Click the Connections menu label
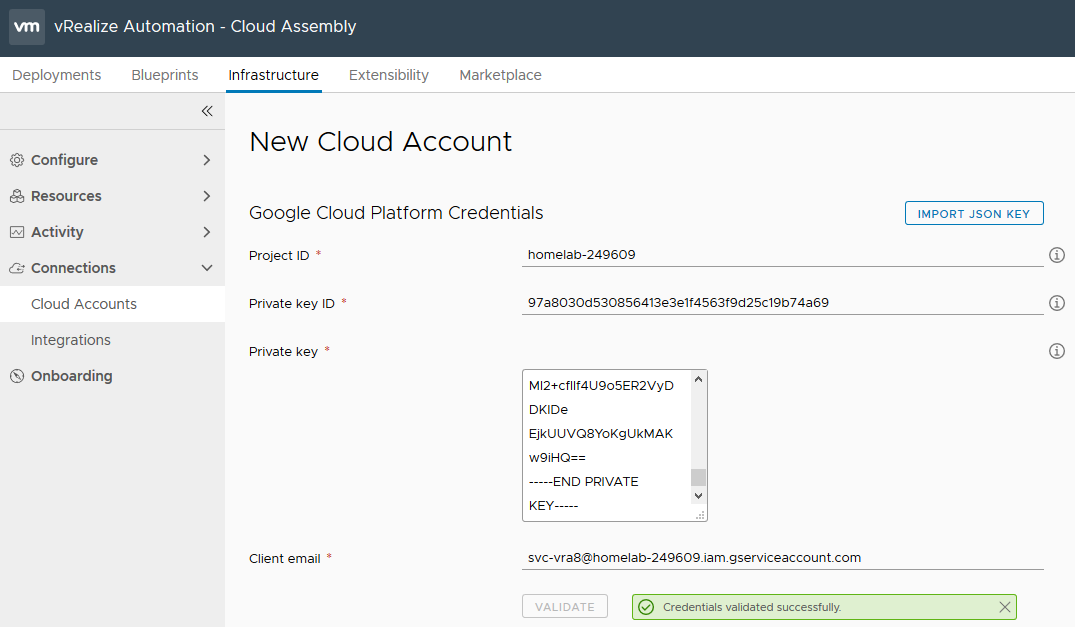1075x627 pixels. coord(73,268)
